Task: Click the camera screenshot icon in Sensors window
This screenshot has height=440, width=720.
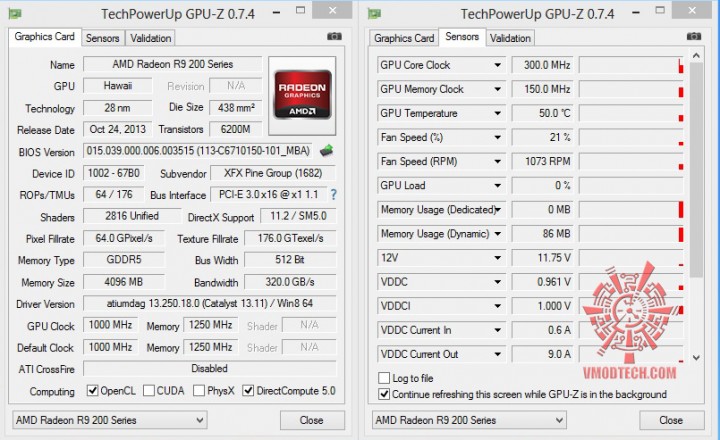Action: click(x=694, y=36)
